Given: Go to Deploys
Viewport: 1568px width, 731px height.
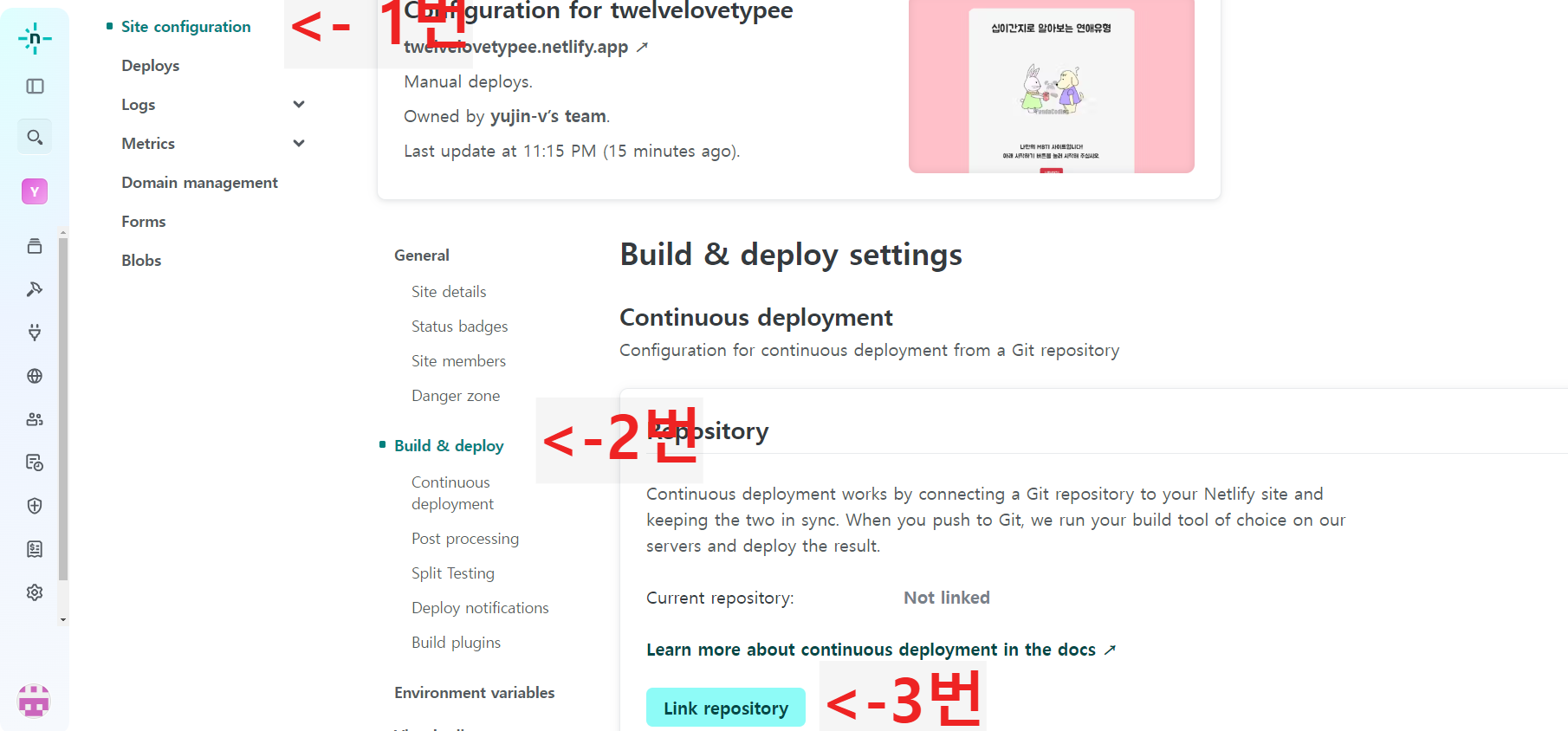Looking at the screenshot, I should pos(151,66).
